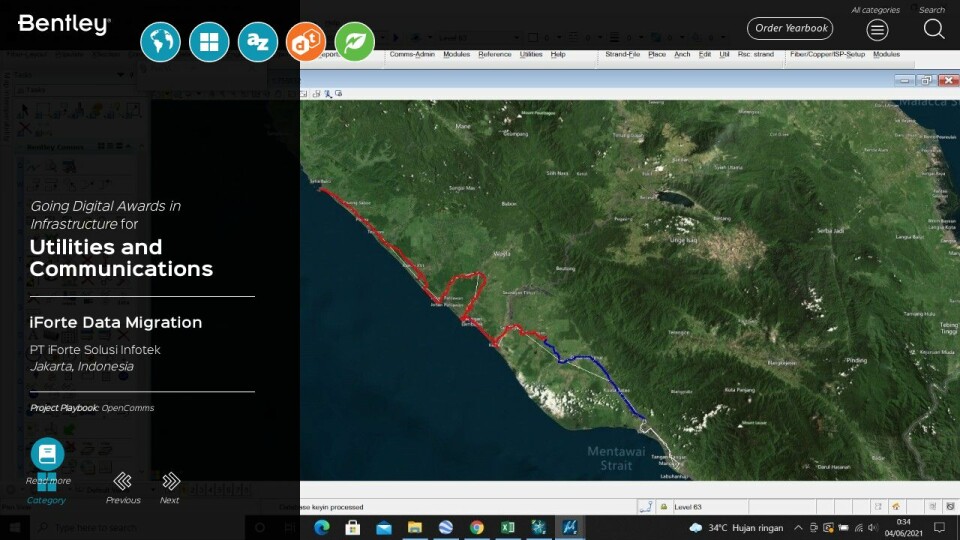Click the A-Z index icon
The width and height of the screenshot is (960, 540).
coord(257,42)
